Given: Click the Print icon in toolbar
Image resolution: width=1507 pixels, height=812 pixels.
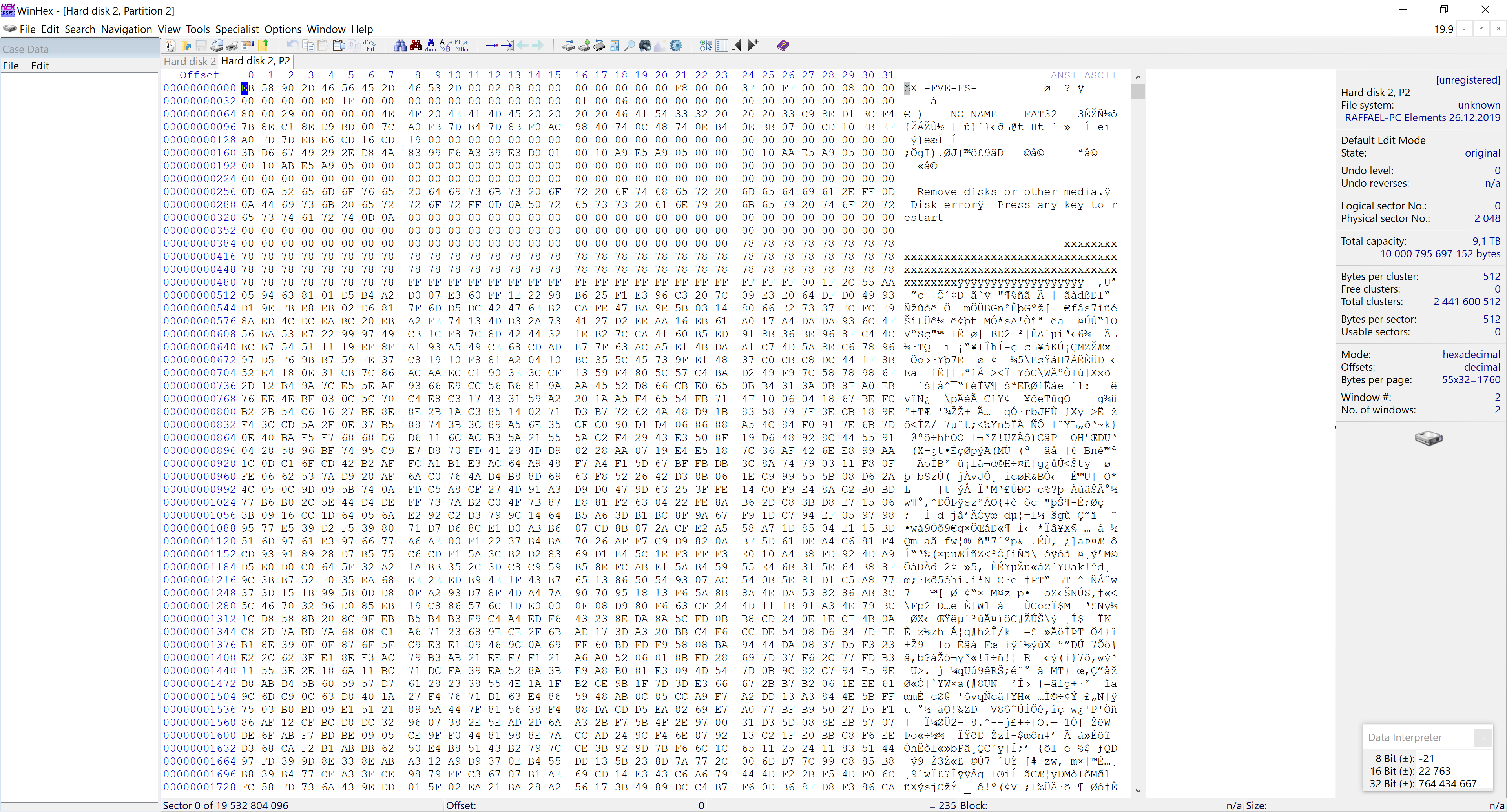Looking at the screenshot, I should point(232,46).
